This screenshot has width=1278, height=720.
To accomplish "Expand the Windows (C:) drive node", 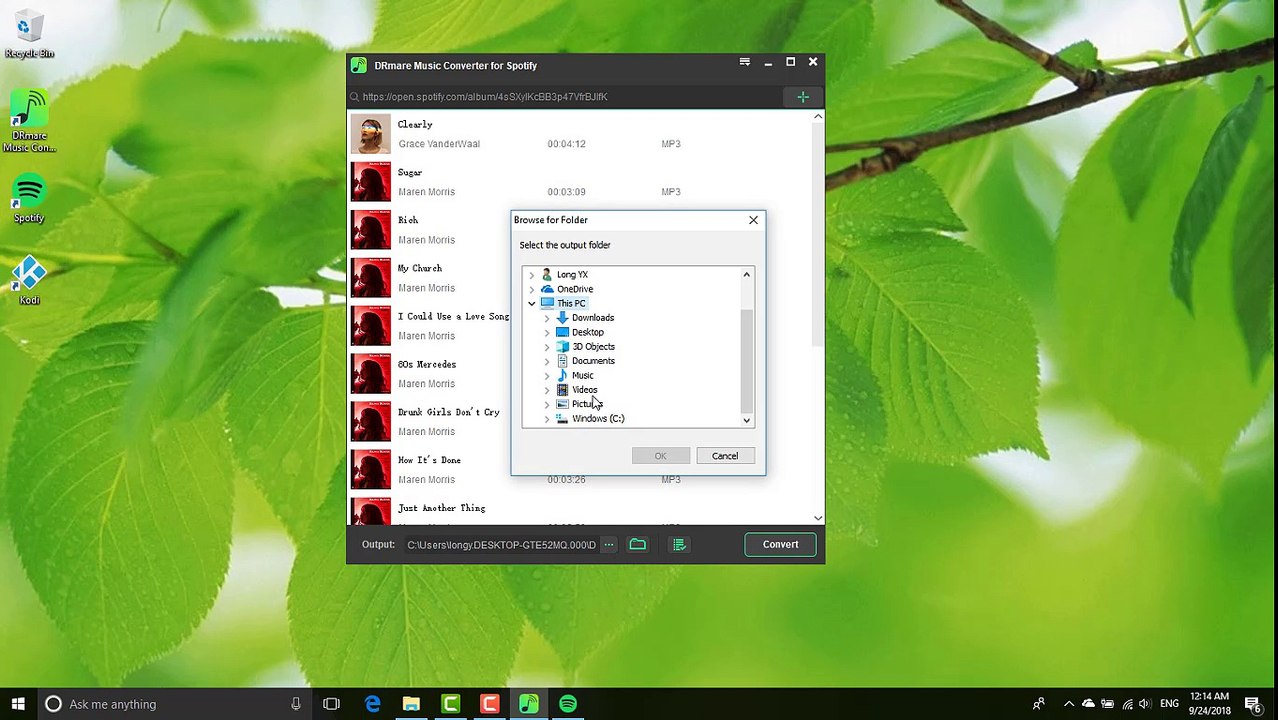I will click(x=547, y=419).
